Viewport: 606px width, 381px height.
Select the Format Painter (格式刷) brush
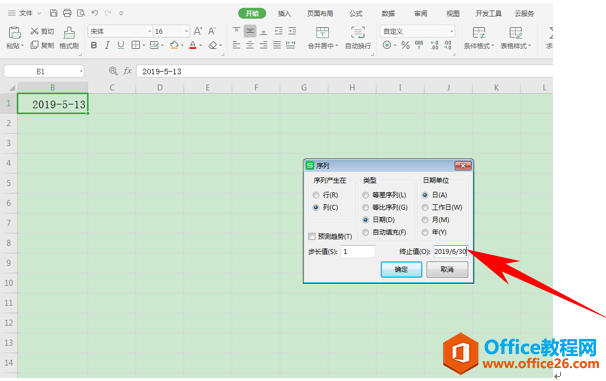[69, 33]
